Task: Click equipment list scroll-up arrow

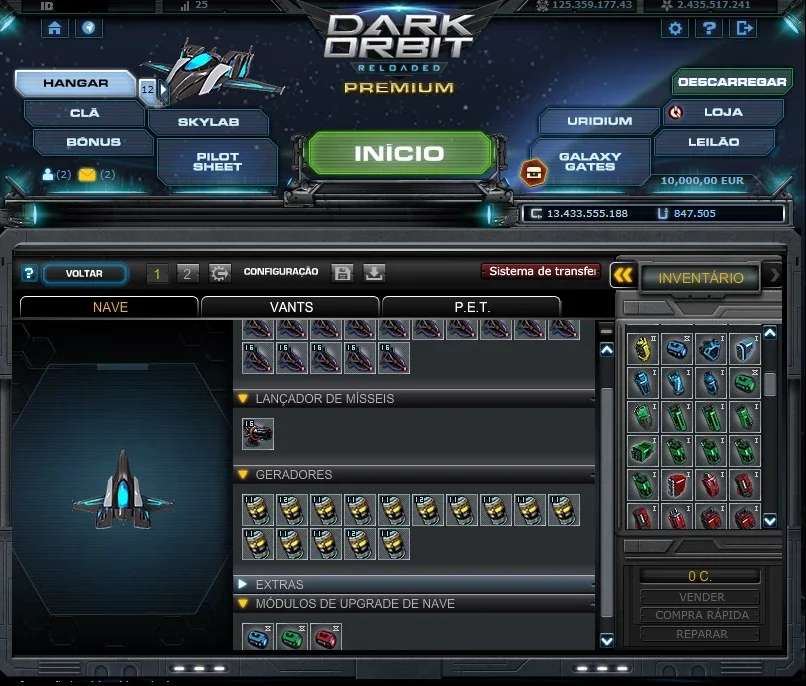Action: [607, 350]
